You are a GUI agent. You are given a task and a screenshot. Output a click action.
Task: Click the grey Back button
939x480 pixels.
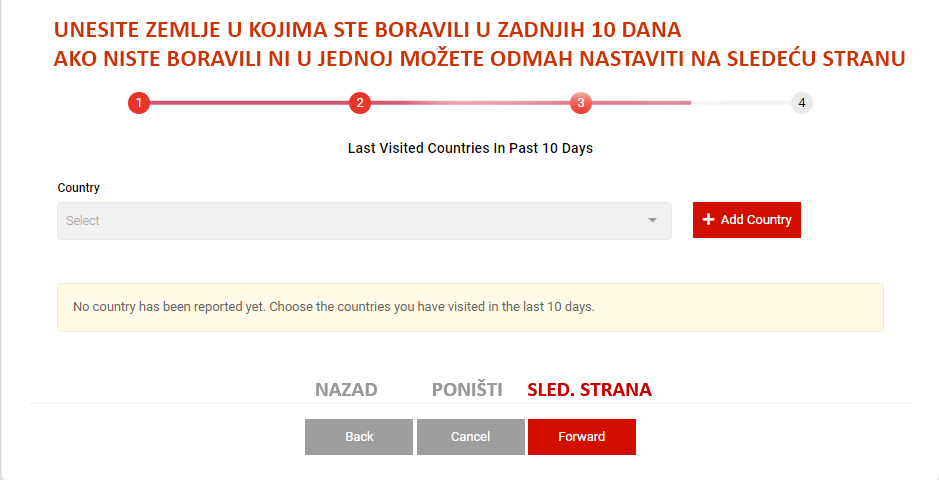click(x=359, y=437)
